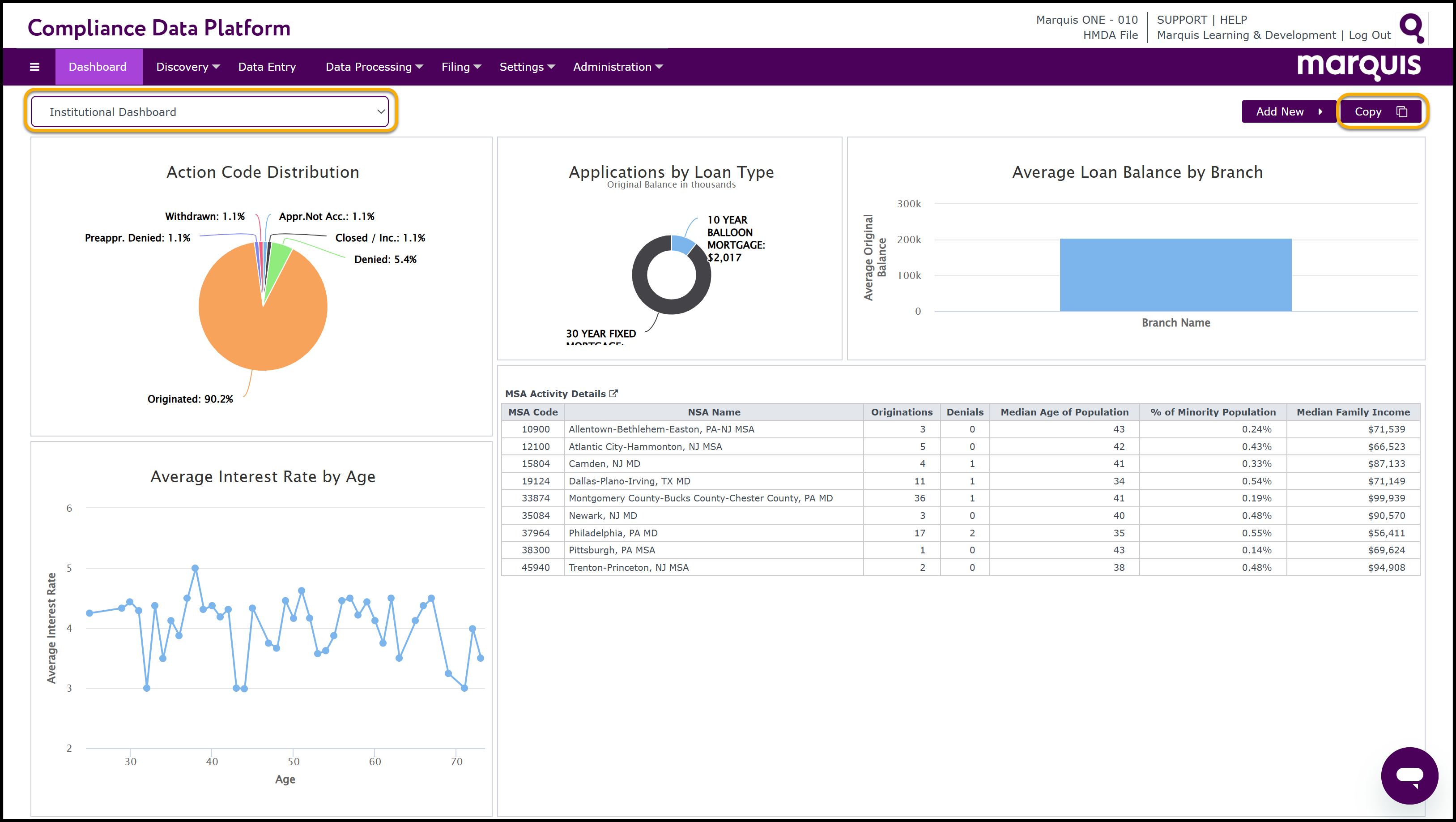The width and height of the screenshot is (1456, 822).
Task: Click the Add New button
Action: click(x=1288, y=111)
